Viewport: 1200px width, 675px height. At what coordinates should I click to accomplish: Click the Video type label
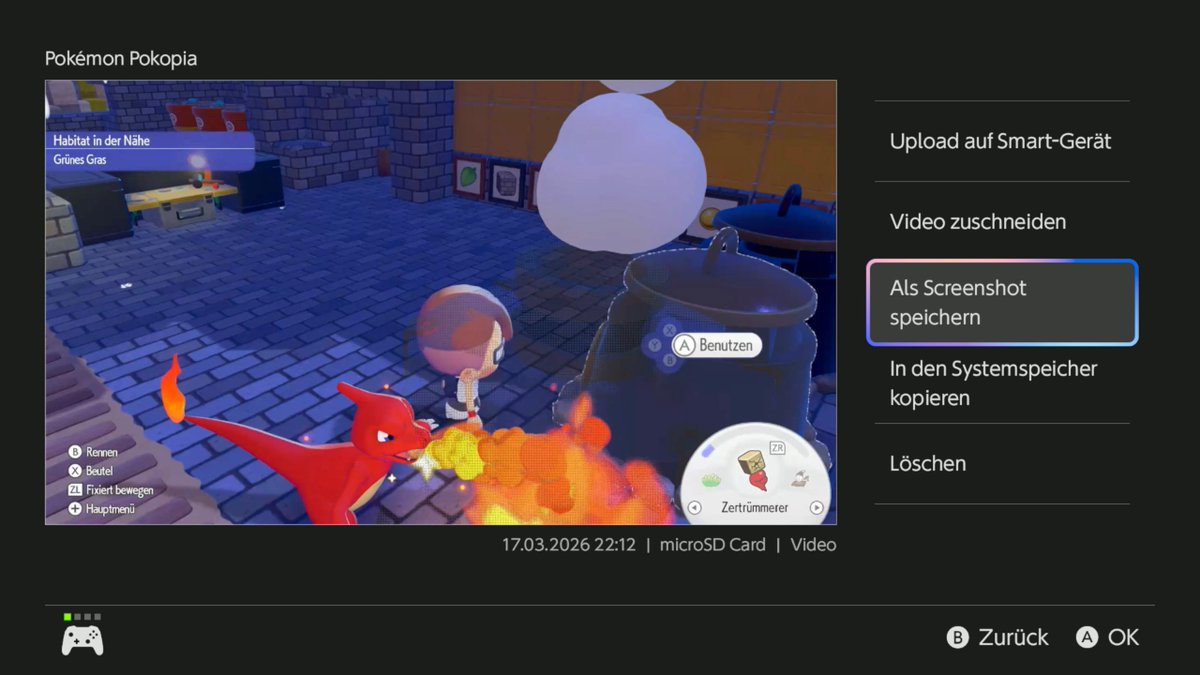813,545
